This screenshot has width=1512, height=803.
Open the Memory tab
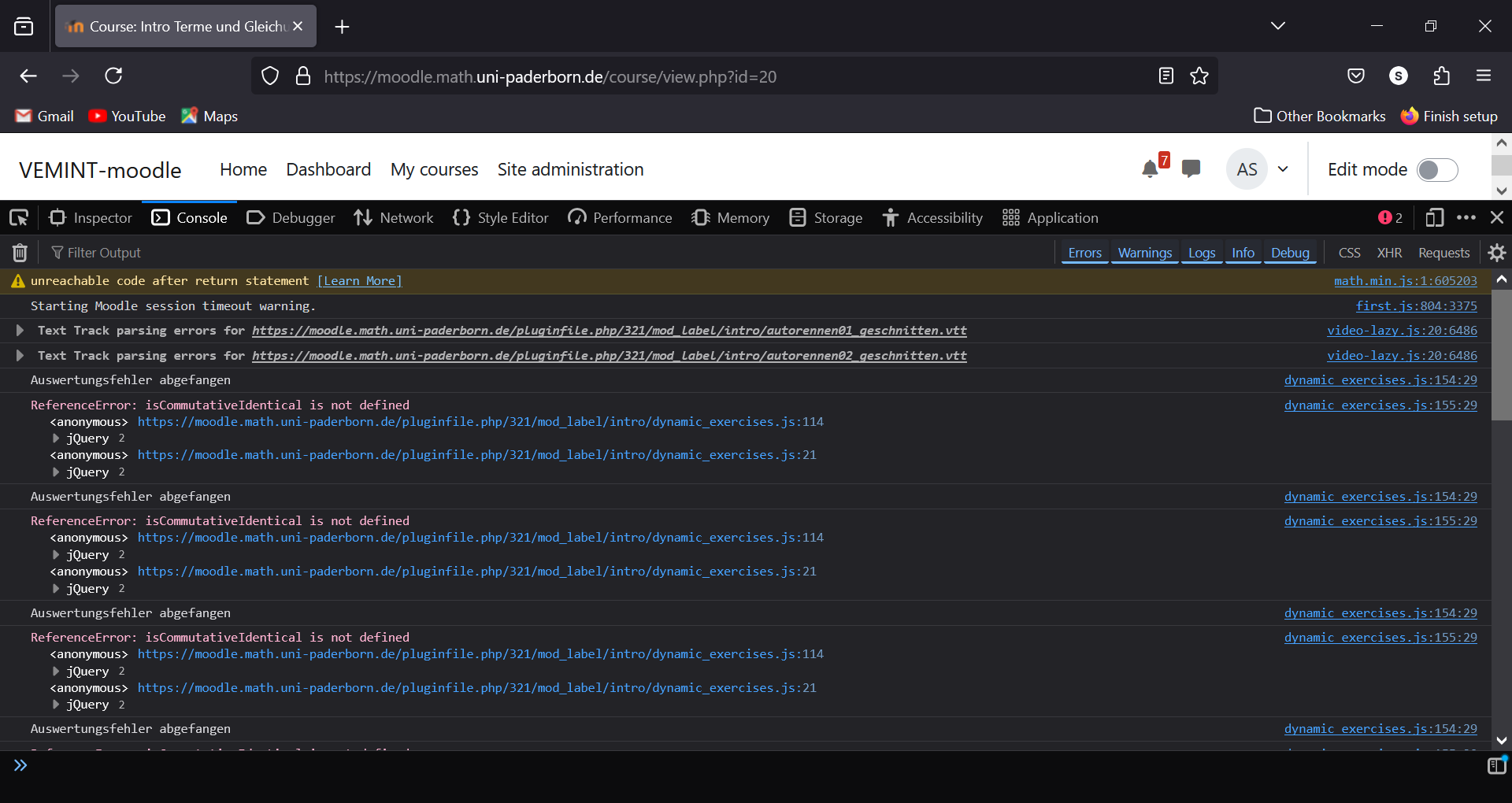pos(731,218)
